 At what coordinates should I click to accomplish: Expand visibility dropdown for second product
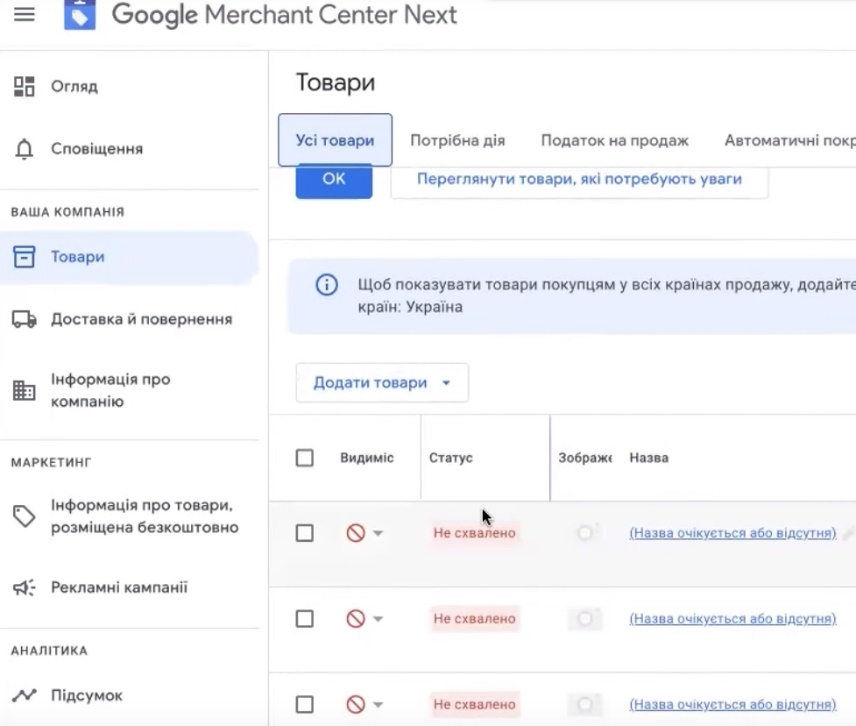[x=377, y=620]
